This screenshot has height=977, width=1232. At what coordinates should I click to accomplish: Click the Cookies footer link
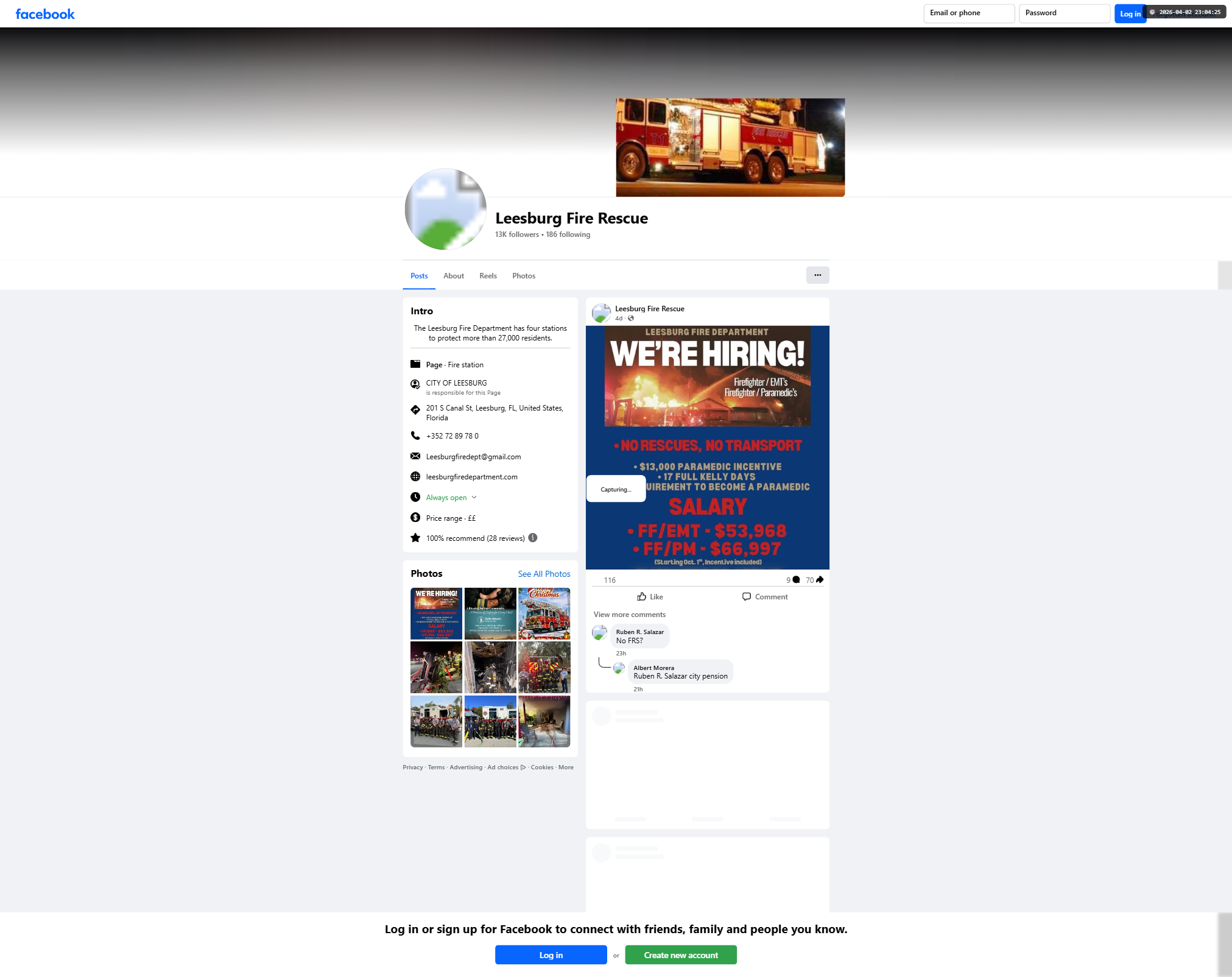tap(542, 767)
